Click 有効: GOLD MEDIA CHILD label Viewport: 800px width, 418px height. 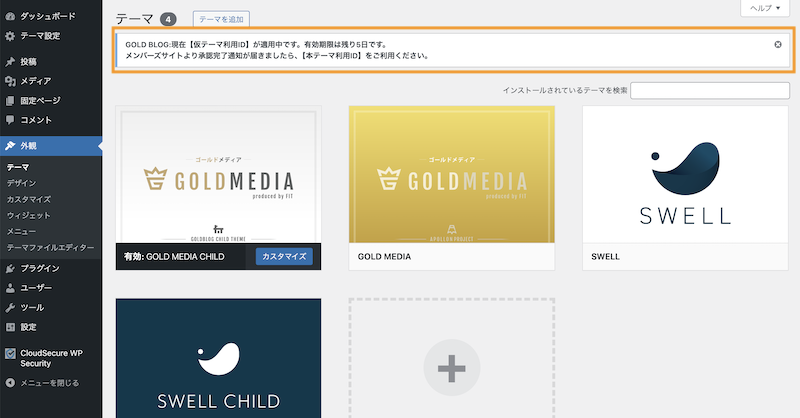[x=174, y=257]
